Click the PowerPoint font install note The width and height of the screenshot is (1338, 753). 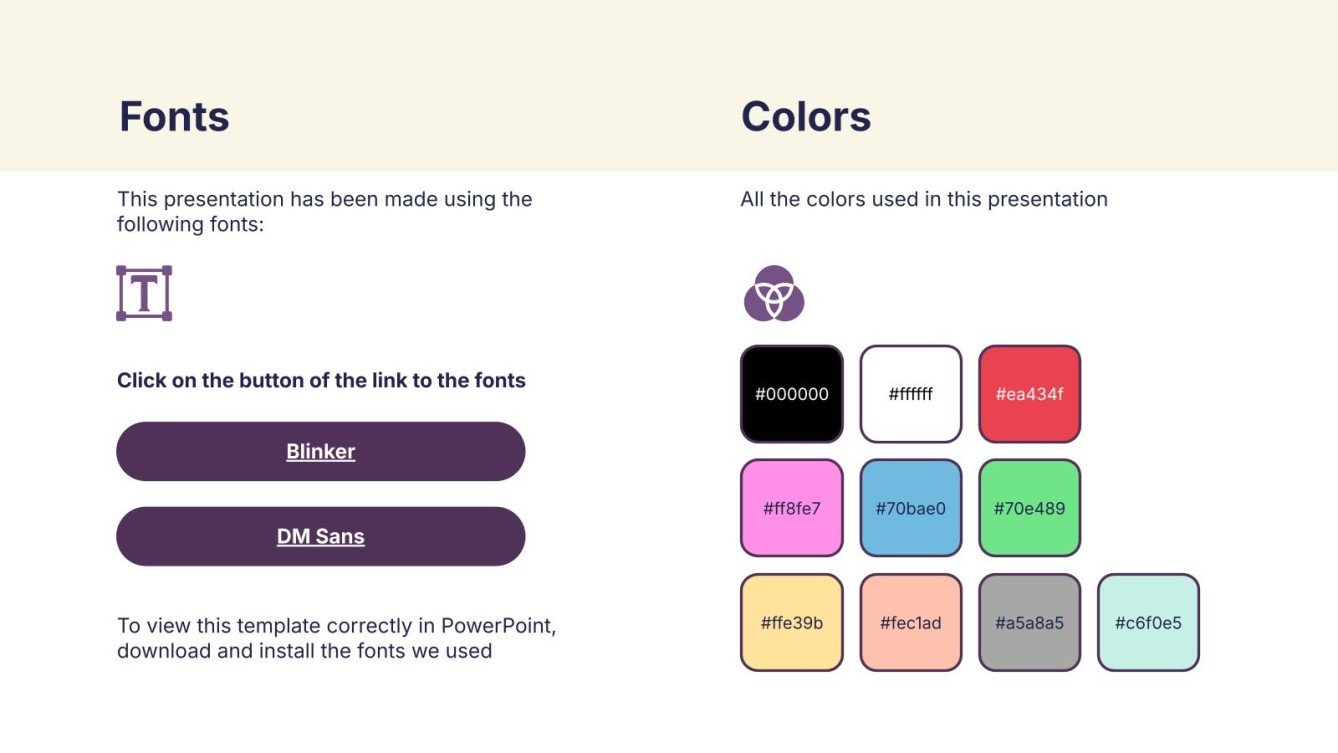click(336, 638)
